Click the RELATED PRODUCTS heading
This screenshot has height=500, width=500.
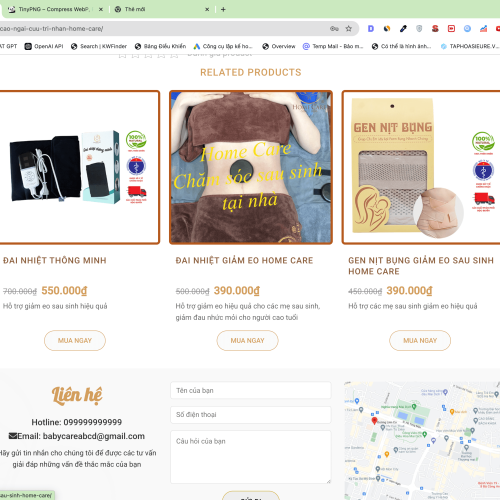click(251, 72)
